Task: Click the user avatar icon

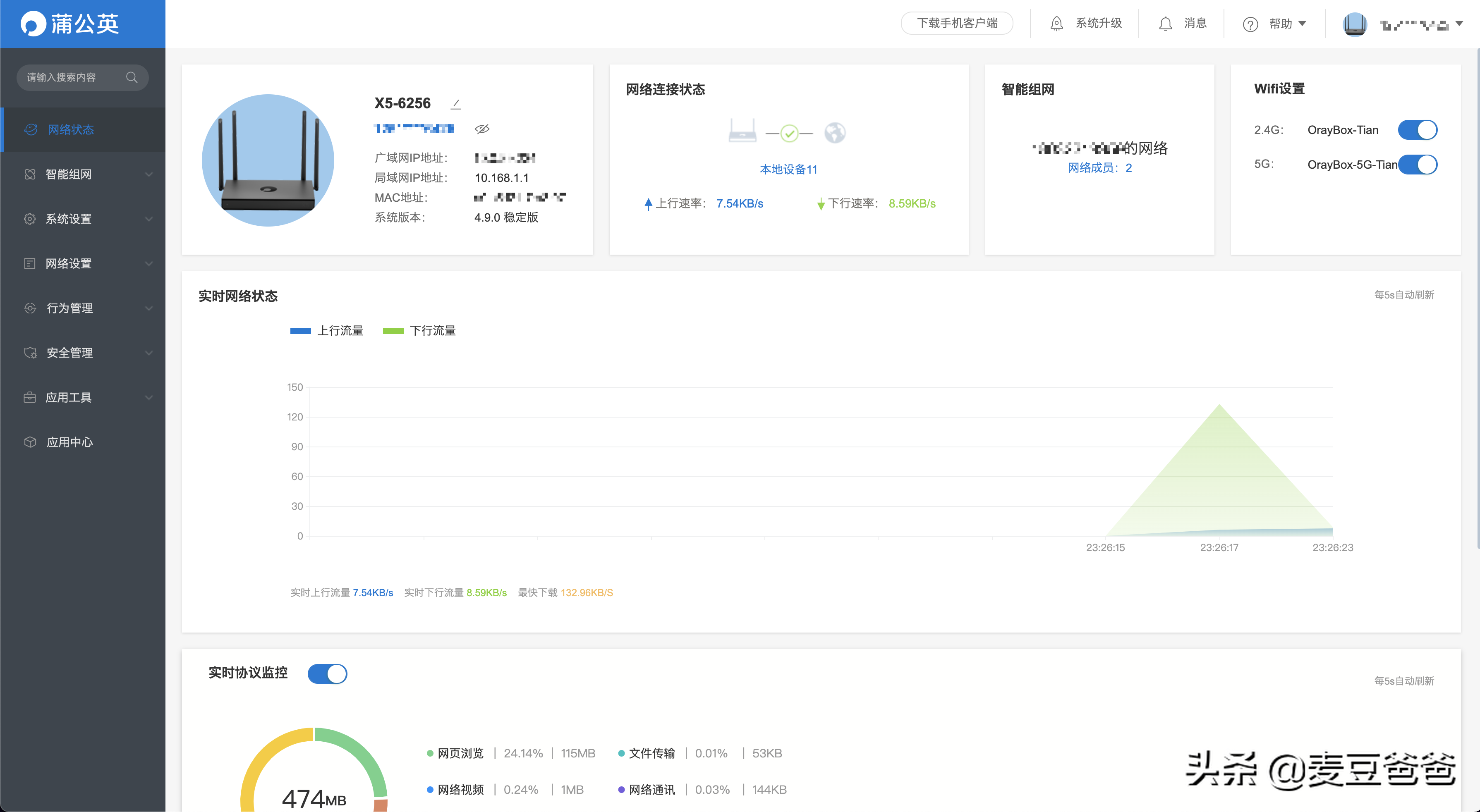Action: (1354, 24)
